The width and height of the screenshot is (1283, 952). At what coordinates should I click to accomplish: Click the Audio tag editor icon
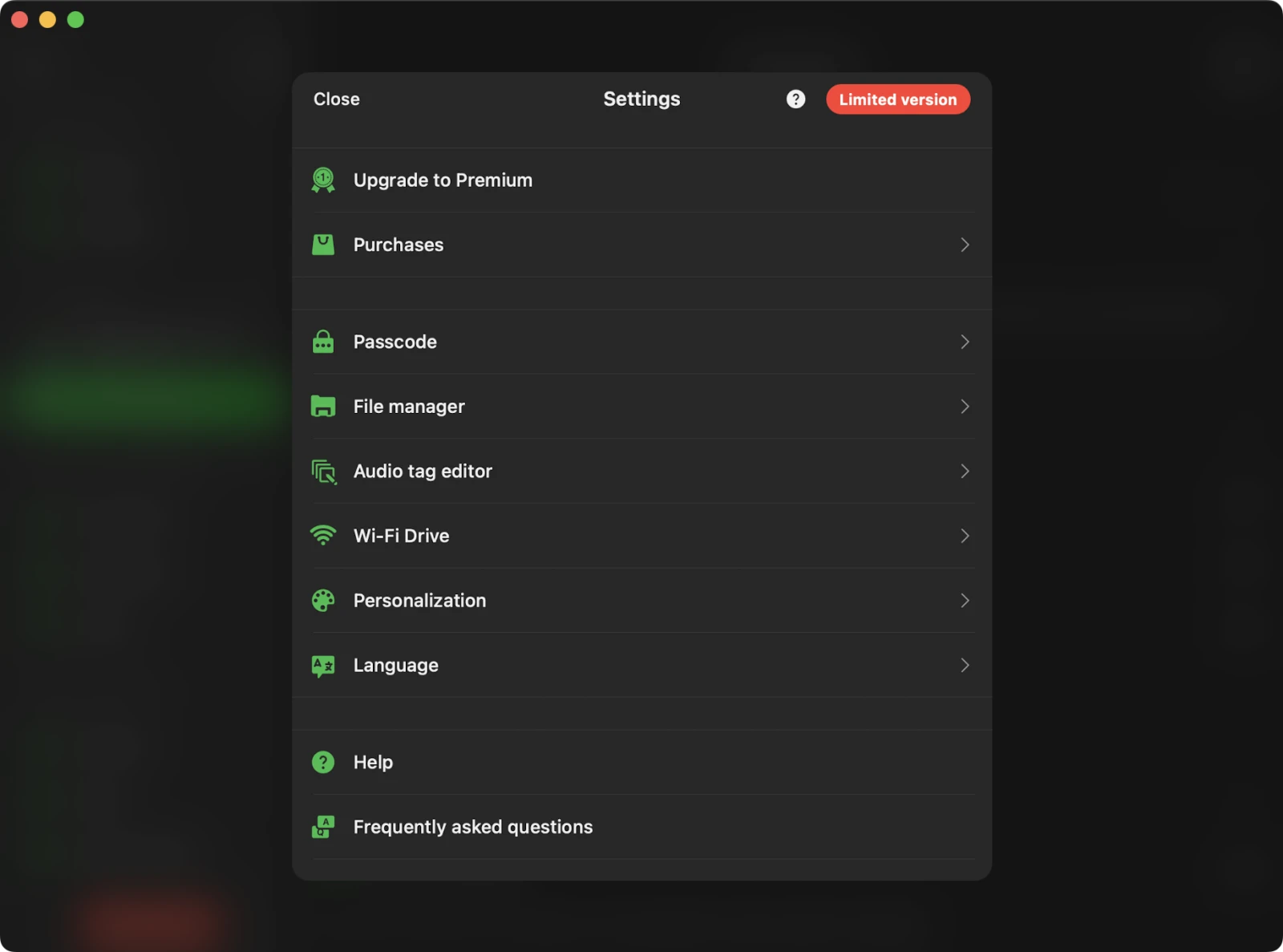tap(323, 472)
